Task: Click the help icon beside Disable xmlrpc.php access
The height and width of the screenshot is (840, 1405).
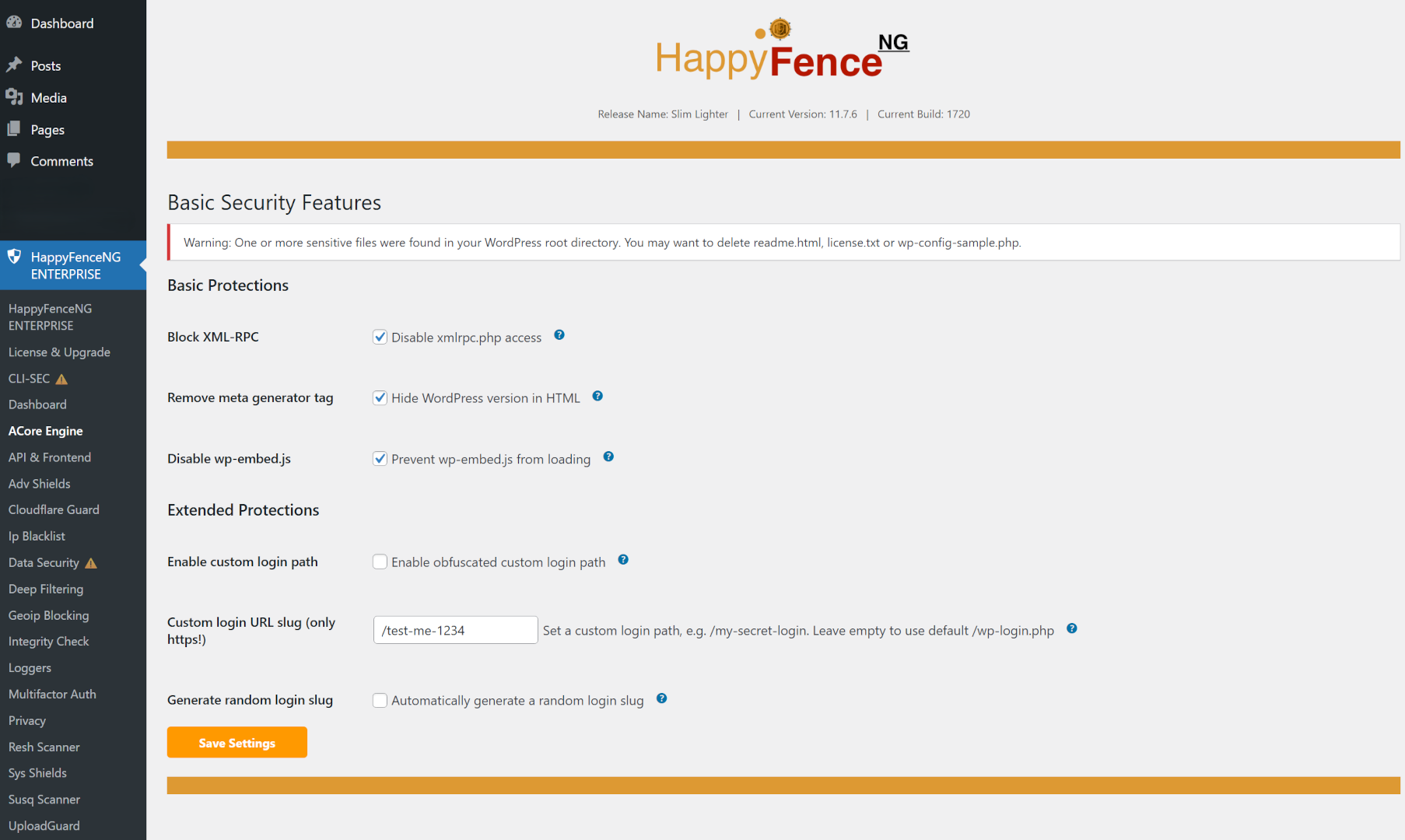Action: (x=559, y=335)
